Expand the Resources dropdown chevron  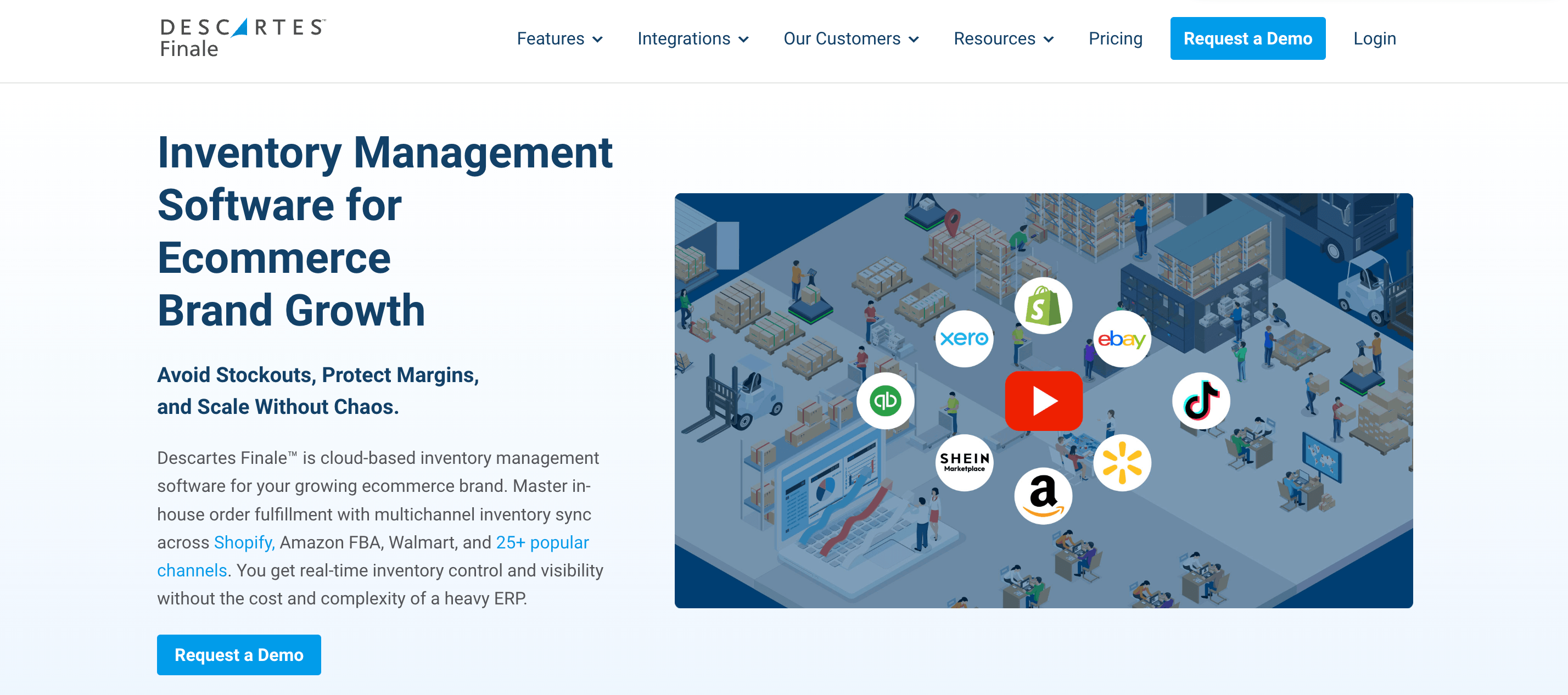[1048, 40]
